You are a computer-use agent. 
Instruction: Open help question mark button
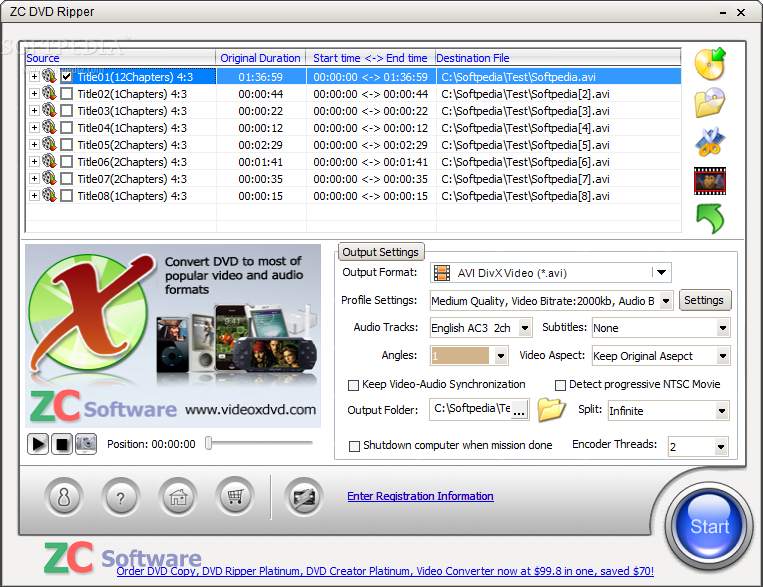(x=121, y=497)
